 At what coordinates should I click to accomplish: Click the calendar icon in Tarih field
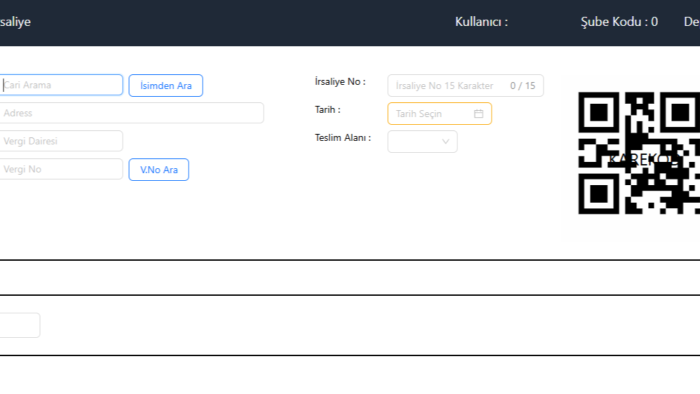tap(479, 114)
